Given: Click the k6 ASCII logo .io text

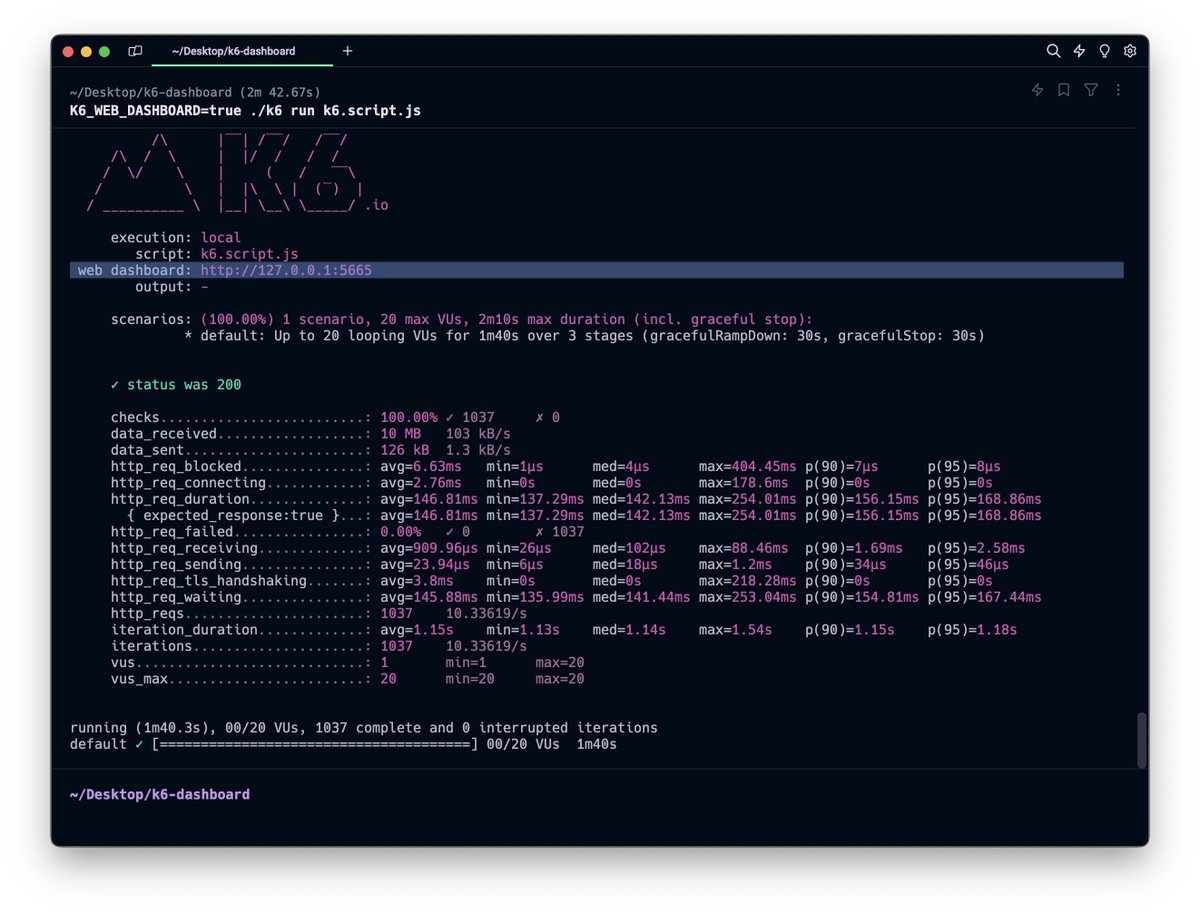Looking at the screenshot, I should pyautogui.click(x=376, y=206).
